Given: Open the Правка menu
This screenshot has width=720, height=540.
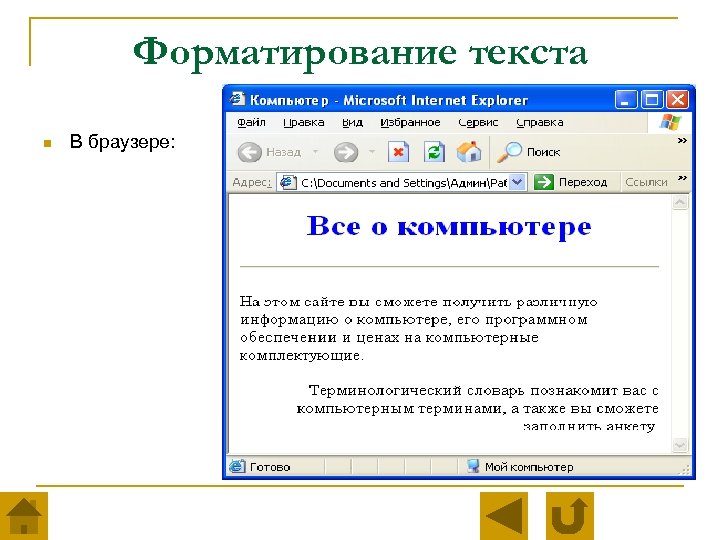Looking at the screenshot, I should pos(304,123).
